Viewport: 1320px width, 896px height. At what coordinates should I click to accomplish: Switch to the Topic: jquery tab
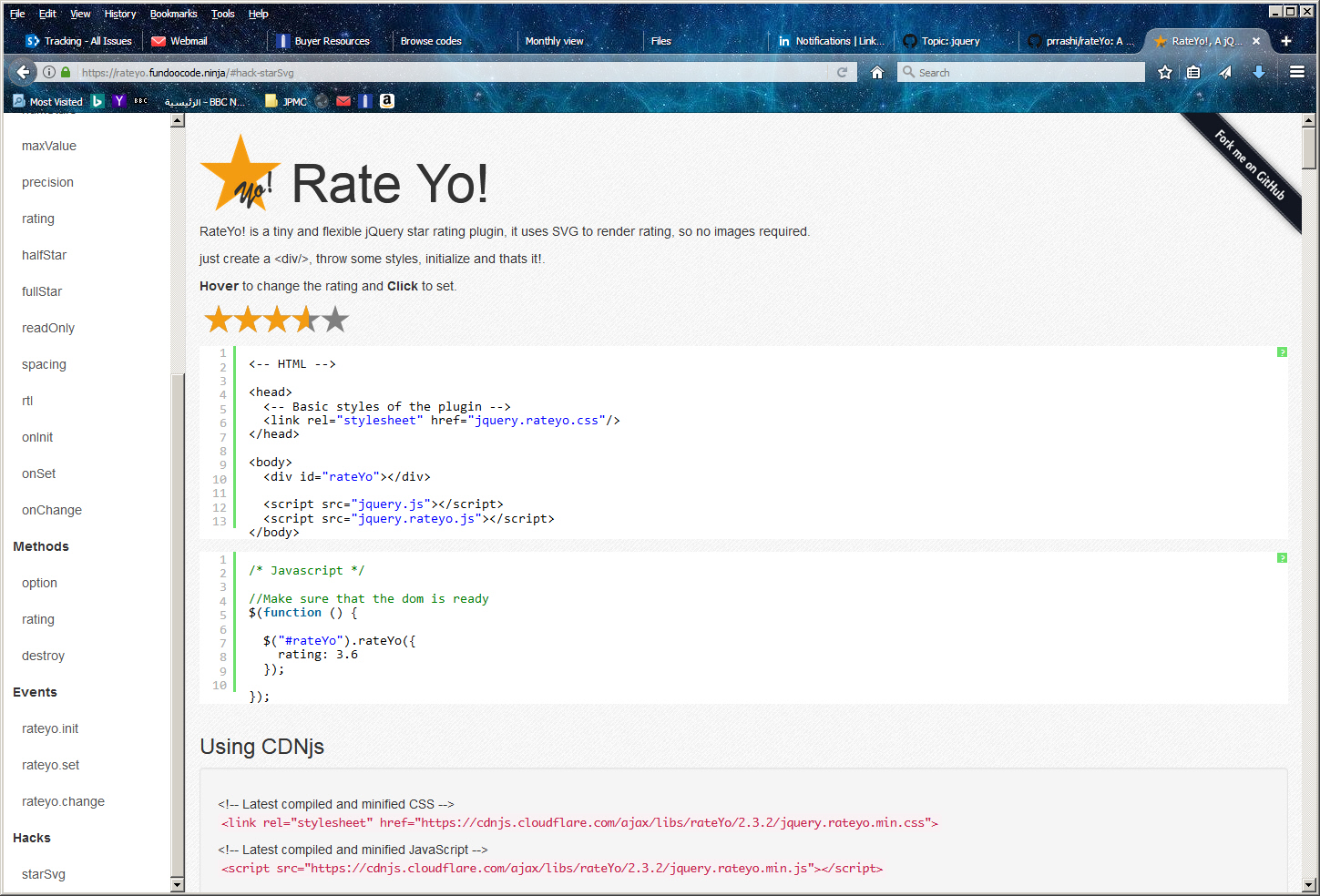(949, 41)
